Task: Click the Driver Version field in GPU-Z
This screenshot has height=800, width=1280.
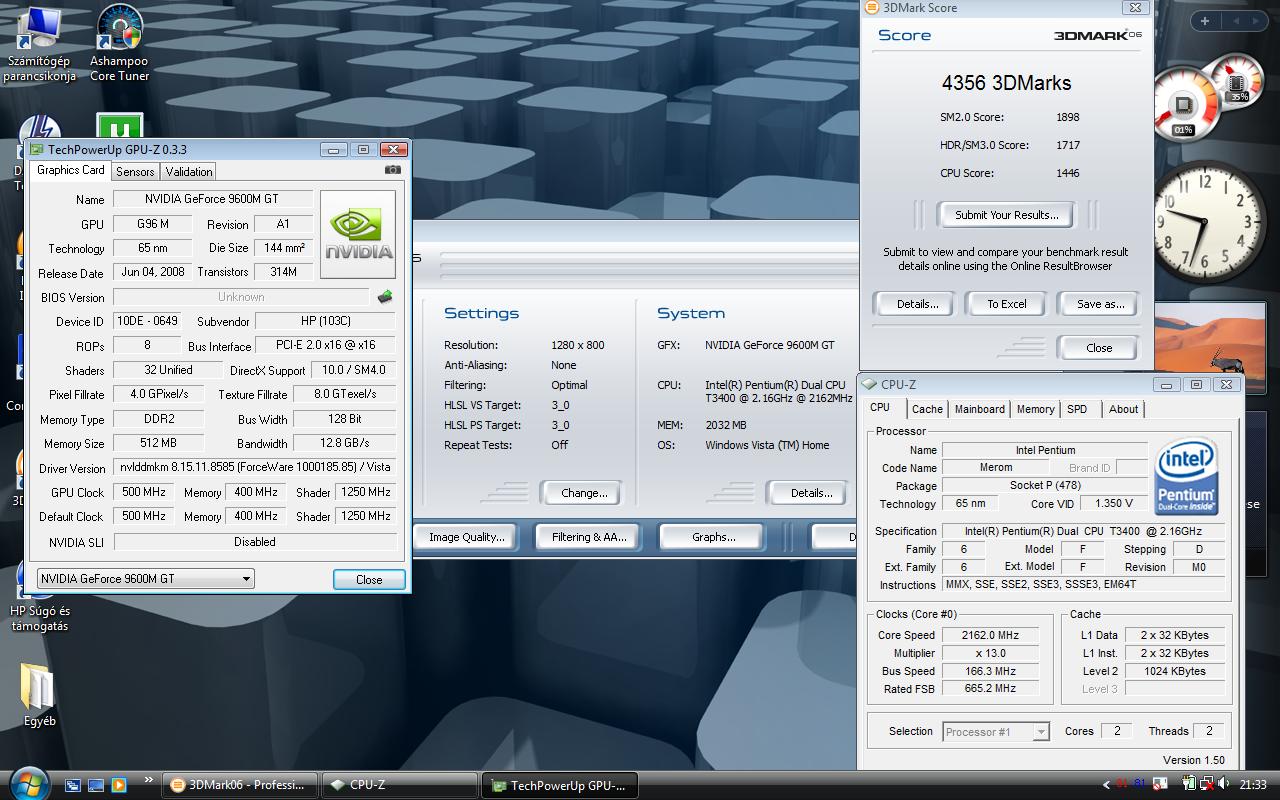Action: click(x=254, y=467)
